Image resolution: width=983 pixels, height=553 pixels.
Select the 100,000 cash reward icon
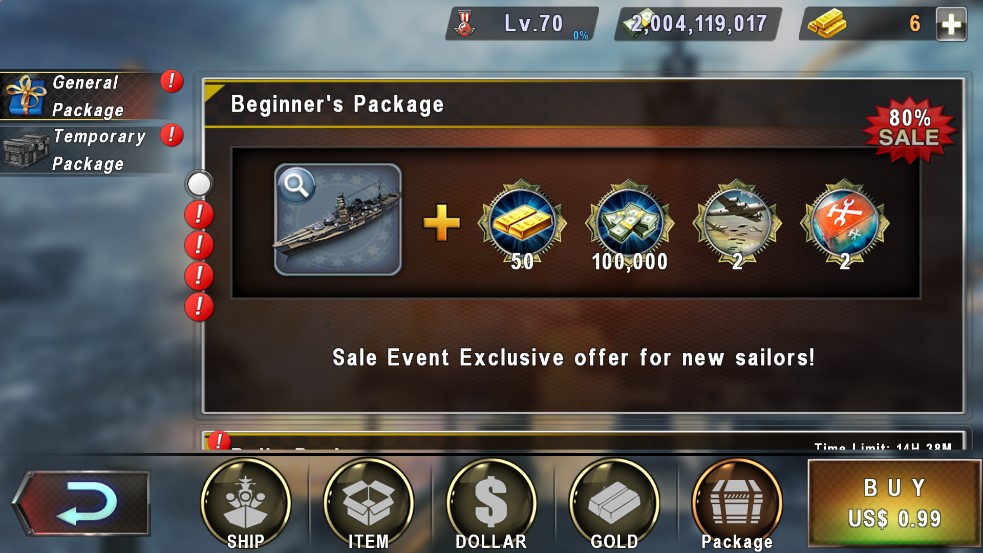coord(629,224)
